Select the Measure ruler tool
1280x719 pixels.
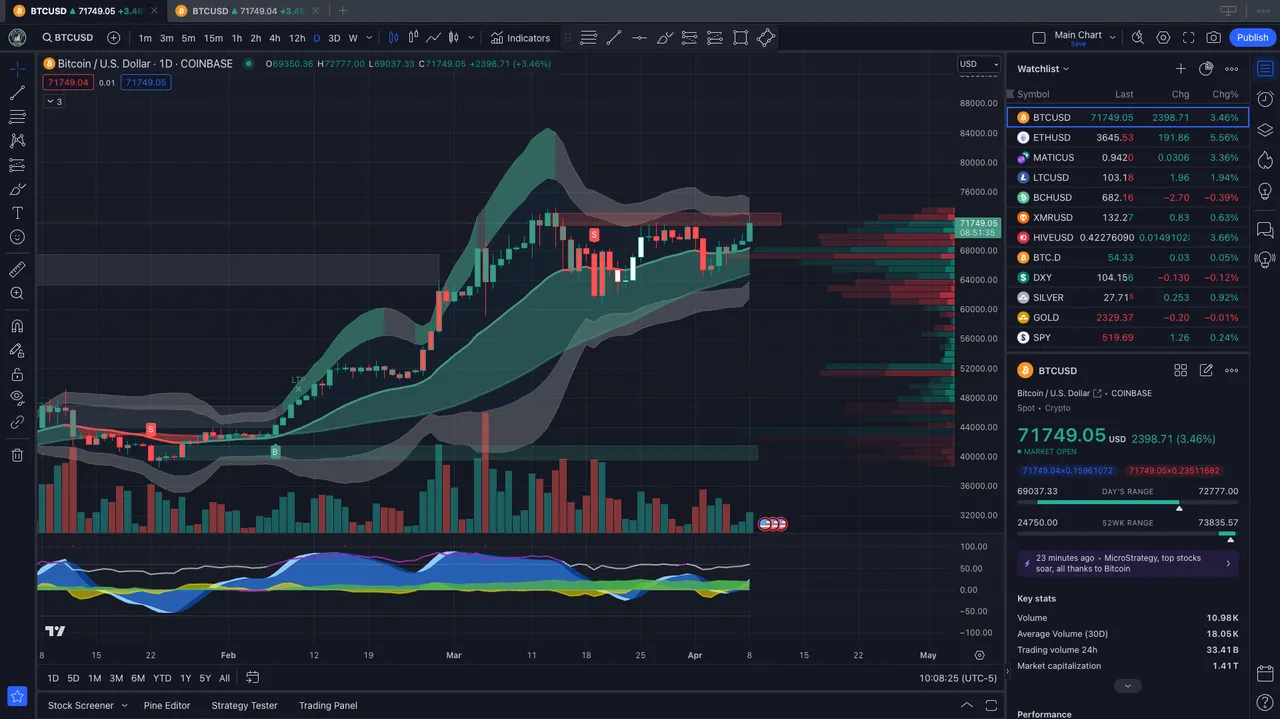click(x=17, y=269)
